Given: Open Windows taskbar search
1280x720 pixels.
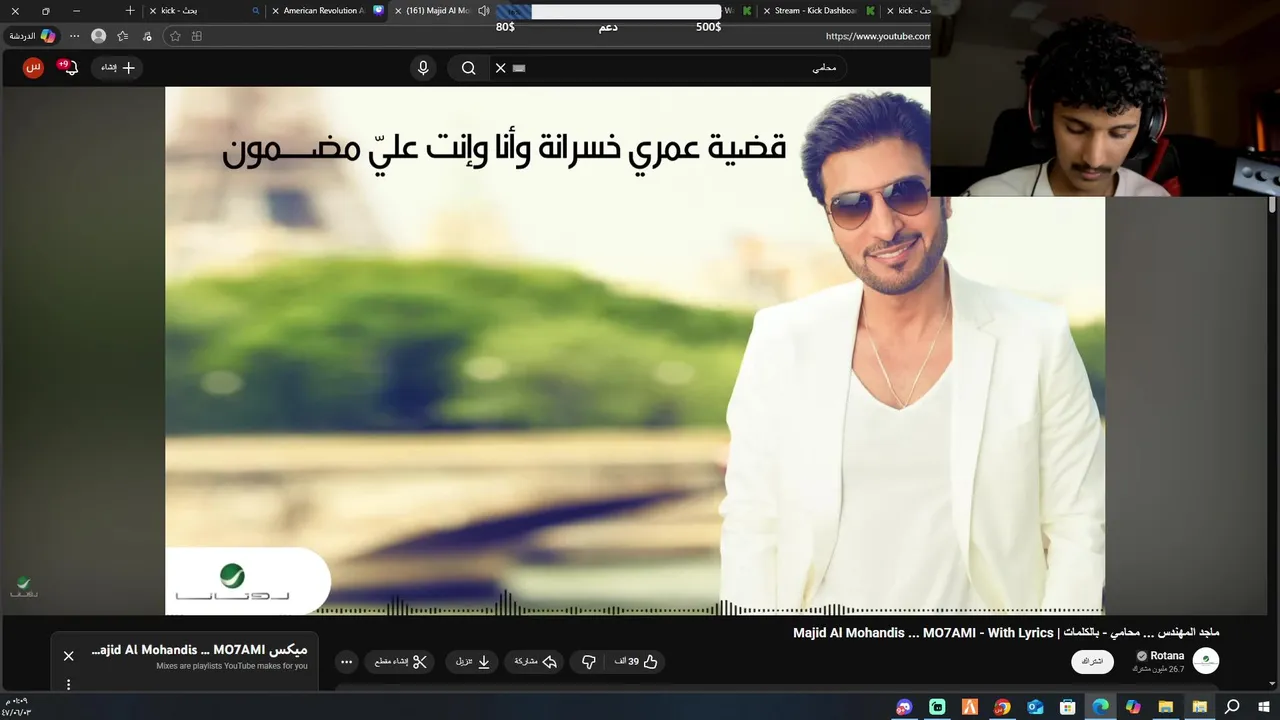Looking at the screenshot, I should tap(1232, 707).
